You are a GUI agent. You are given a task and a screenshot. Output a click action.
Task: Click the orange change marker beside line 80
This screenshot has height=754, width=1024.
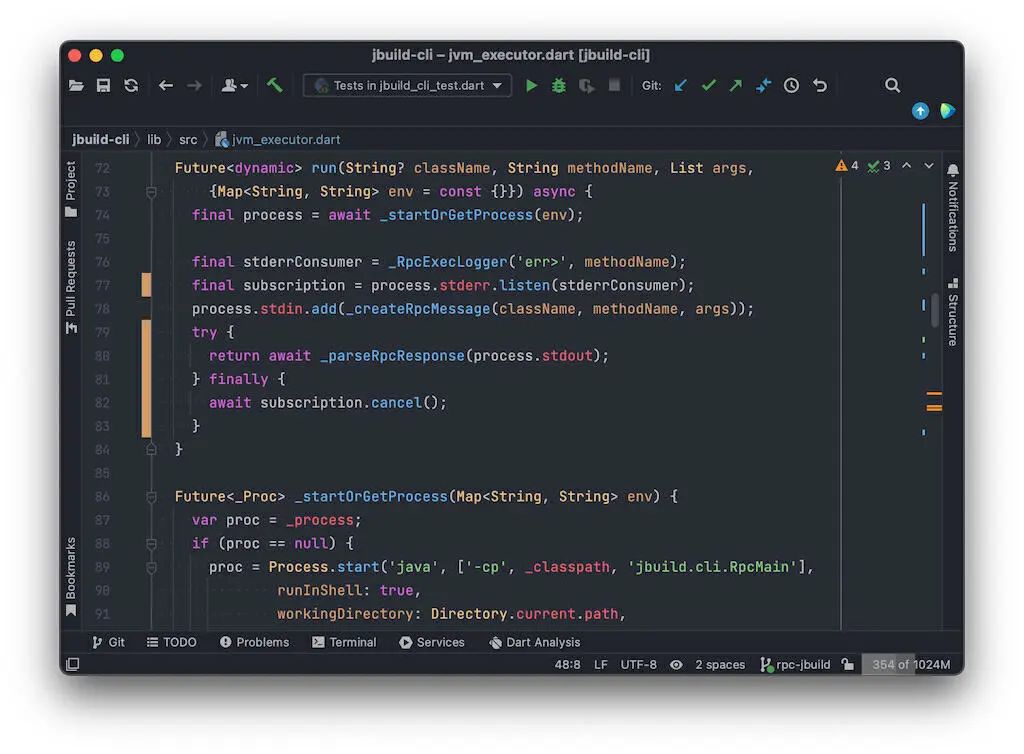pos(146,379)
